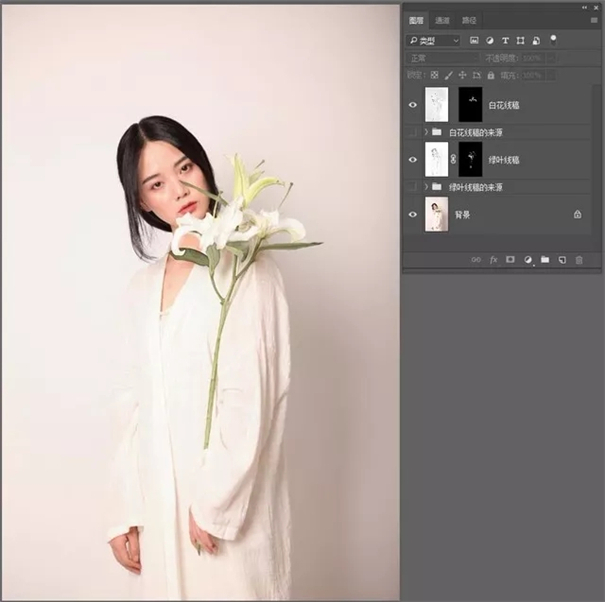This screenshot has height=602, width=605.
Task: Switch to the 路径 tab
Action: tap(468, 20)
